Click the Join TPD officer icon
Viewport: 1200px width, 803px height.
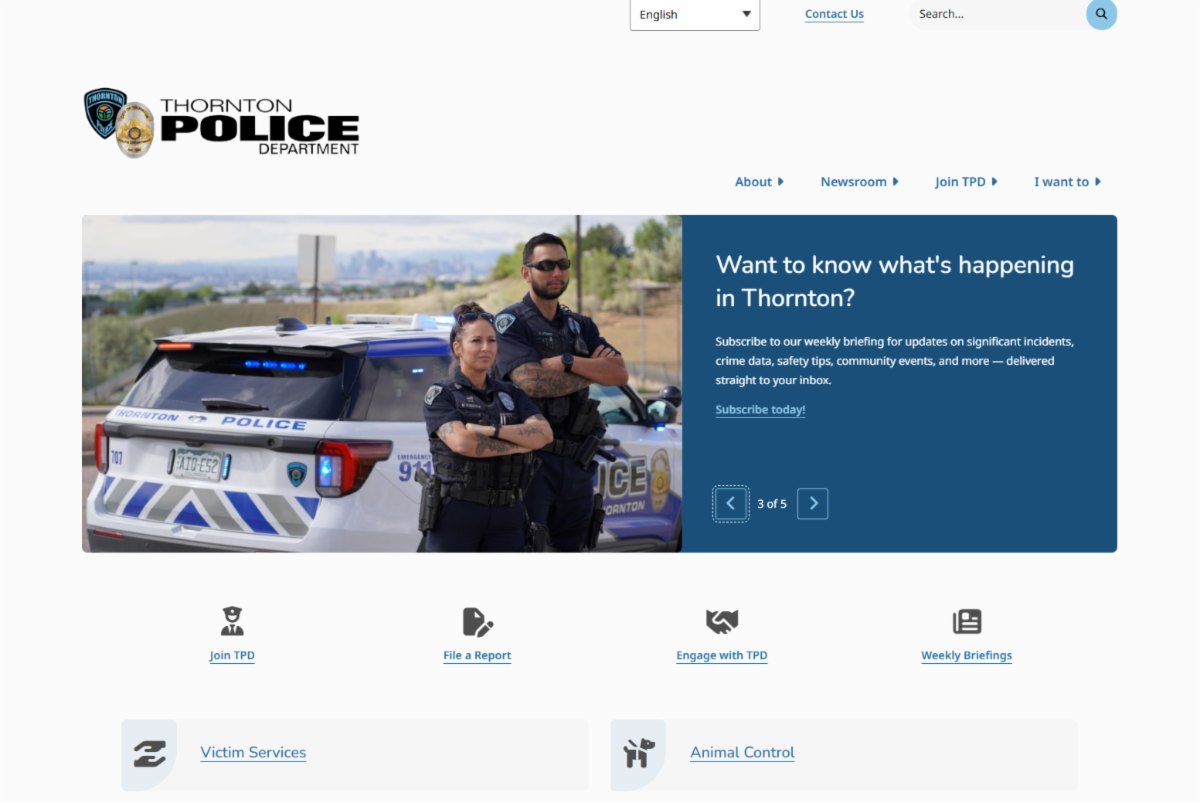click(x=232, y=621)
